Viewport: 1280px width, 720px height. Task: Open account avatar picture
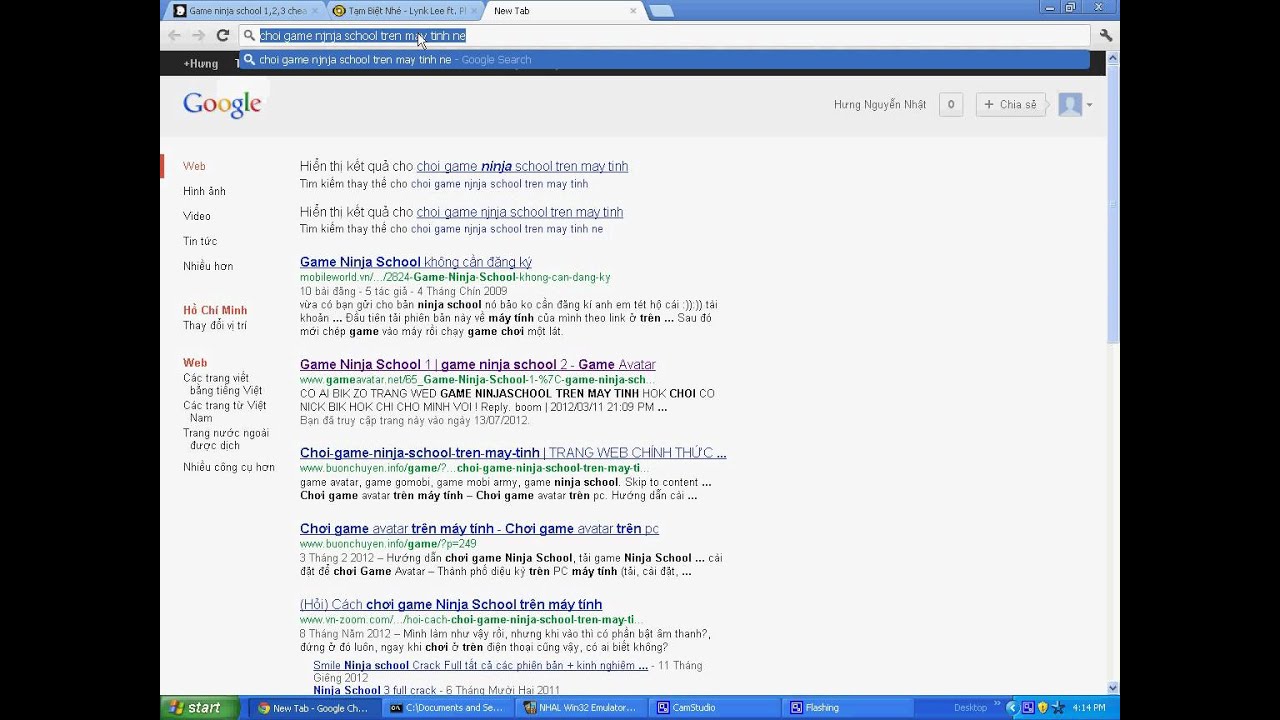pyautogui.click(x=1070, y=104)
